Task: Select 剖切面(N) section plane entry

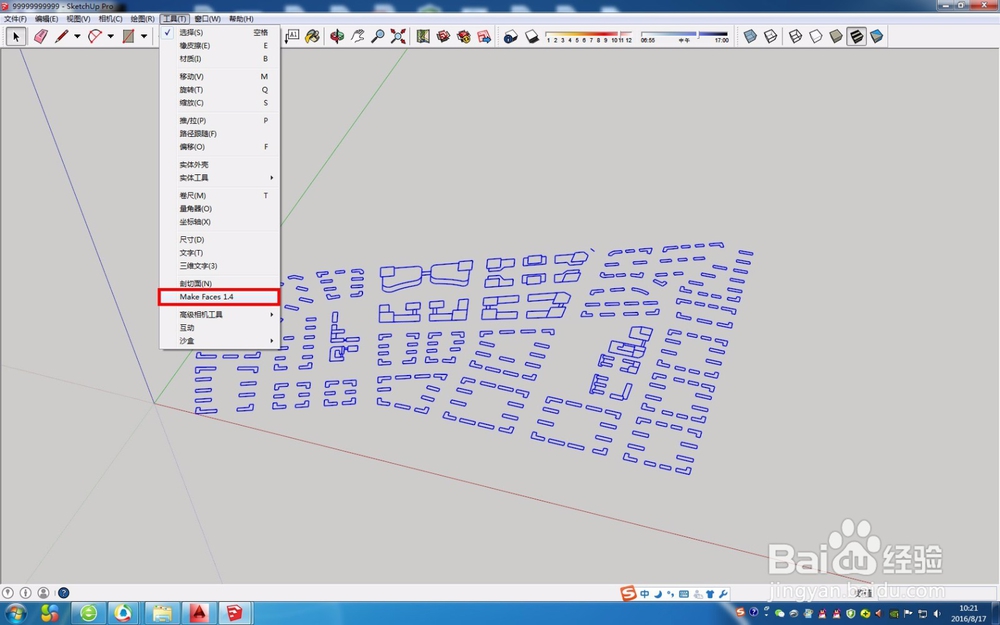Action: [219, 283]
